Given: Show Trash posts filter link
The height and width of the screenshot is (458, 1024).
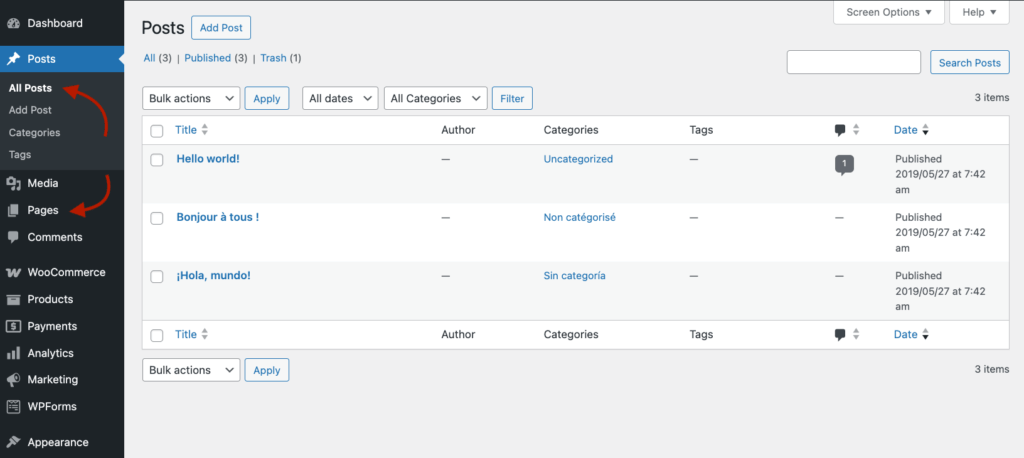Looking at the screenshot, I should click(273, 58).
